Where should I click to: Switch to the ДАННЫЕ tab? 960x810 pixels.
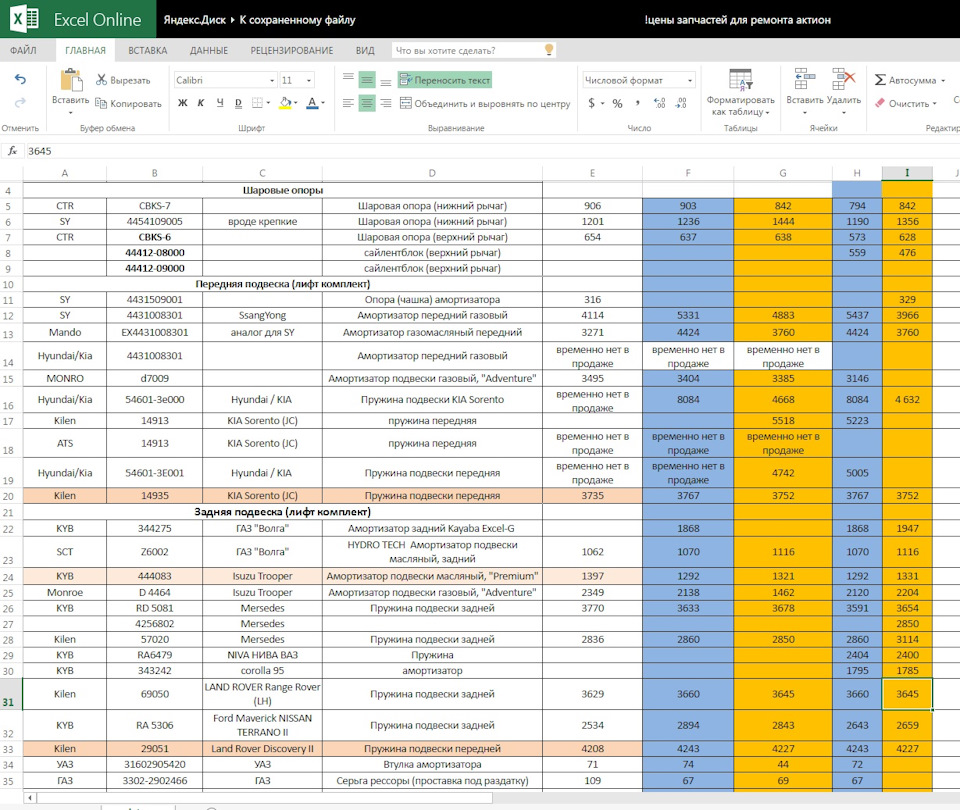[x=209, y=50]
